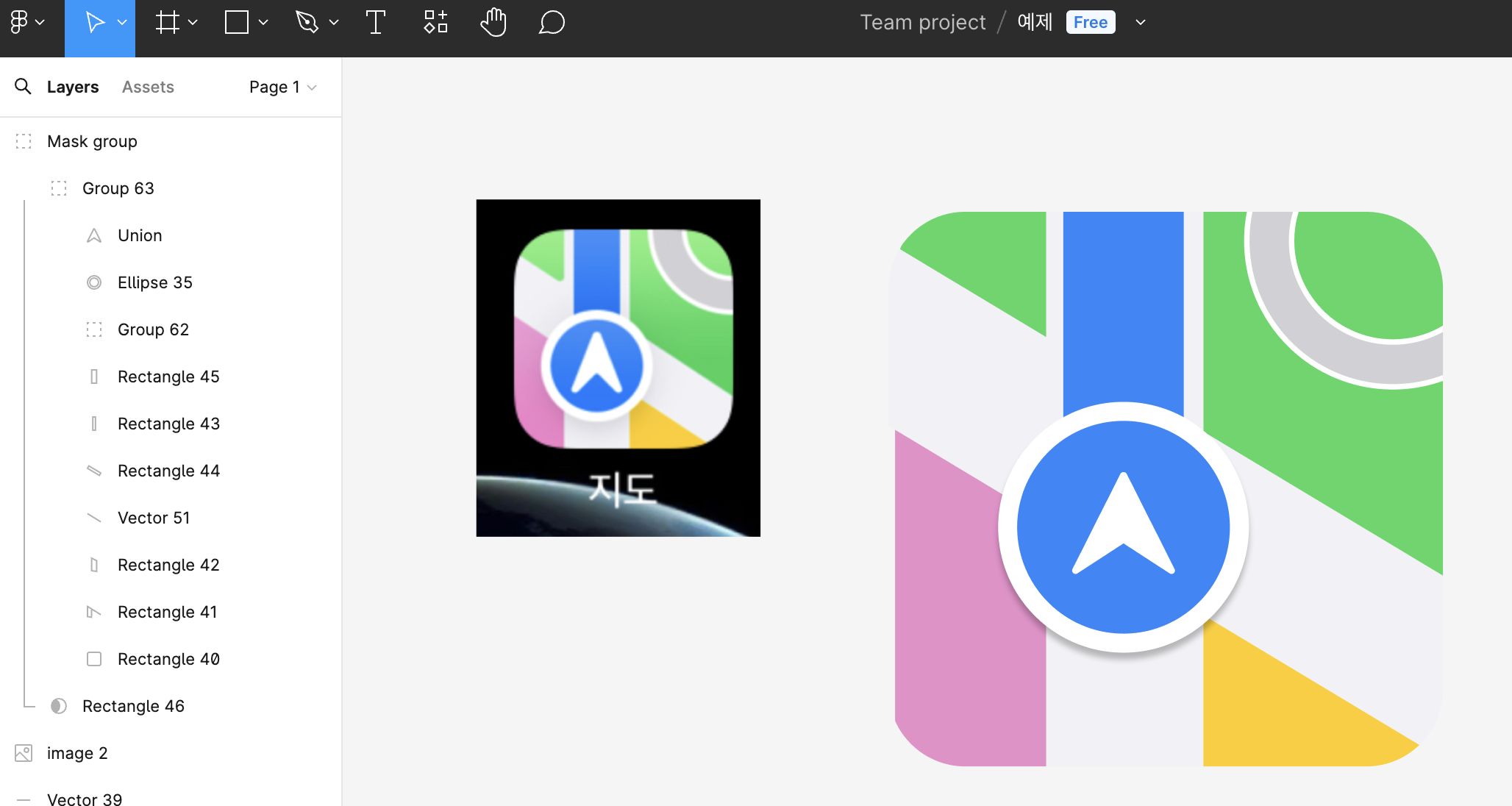Select the Frame tool
The width and height of the screenshot is (1512, 806).
point(168,22)
